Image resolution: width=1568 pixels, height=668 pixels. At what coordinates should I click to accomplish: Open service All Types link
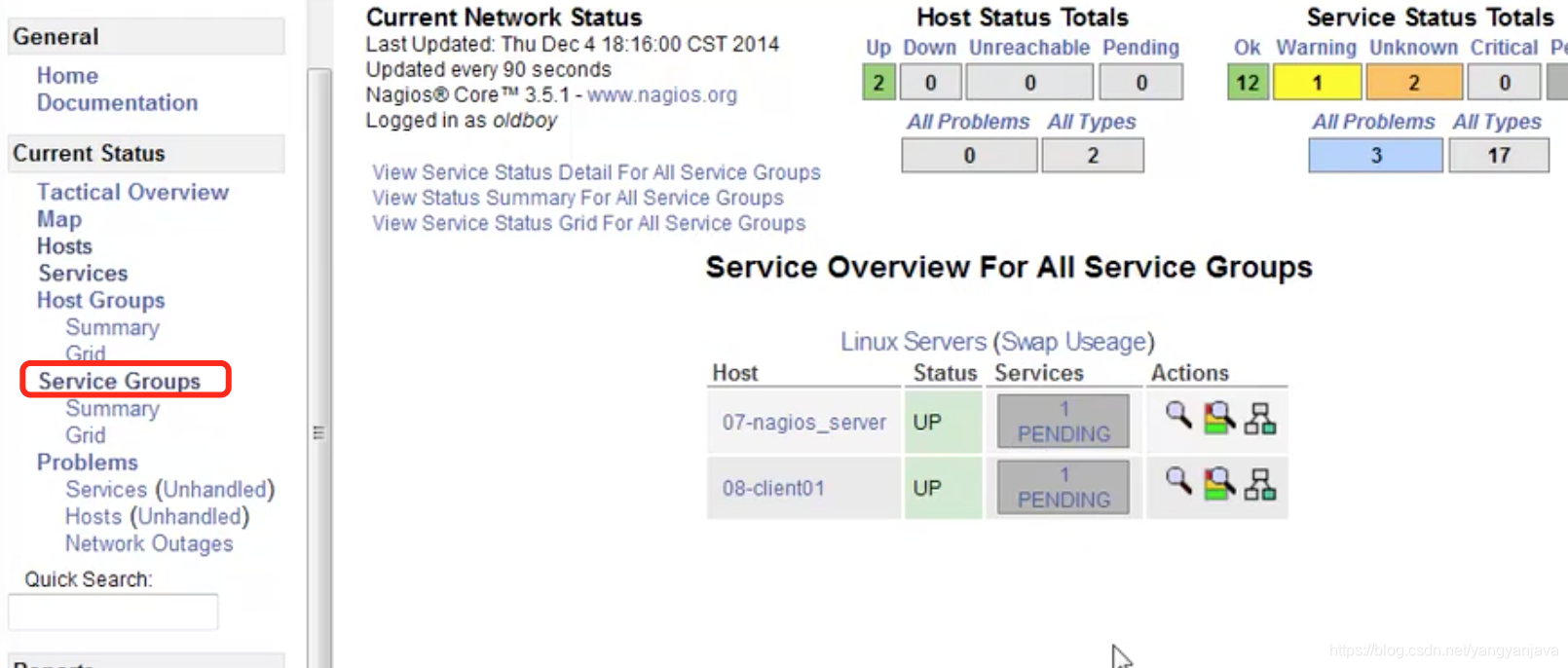[x=1497, y=123]
